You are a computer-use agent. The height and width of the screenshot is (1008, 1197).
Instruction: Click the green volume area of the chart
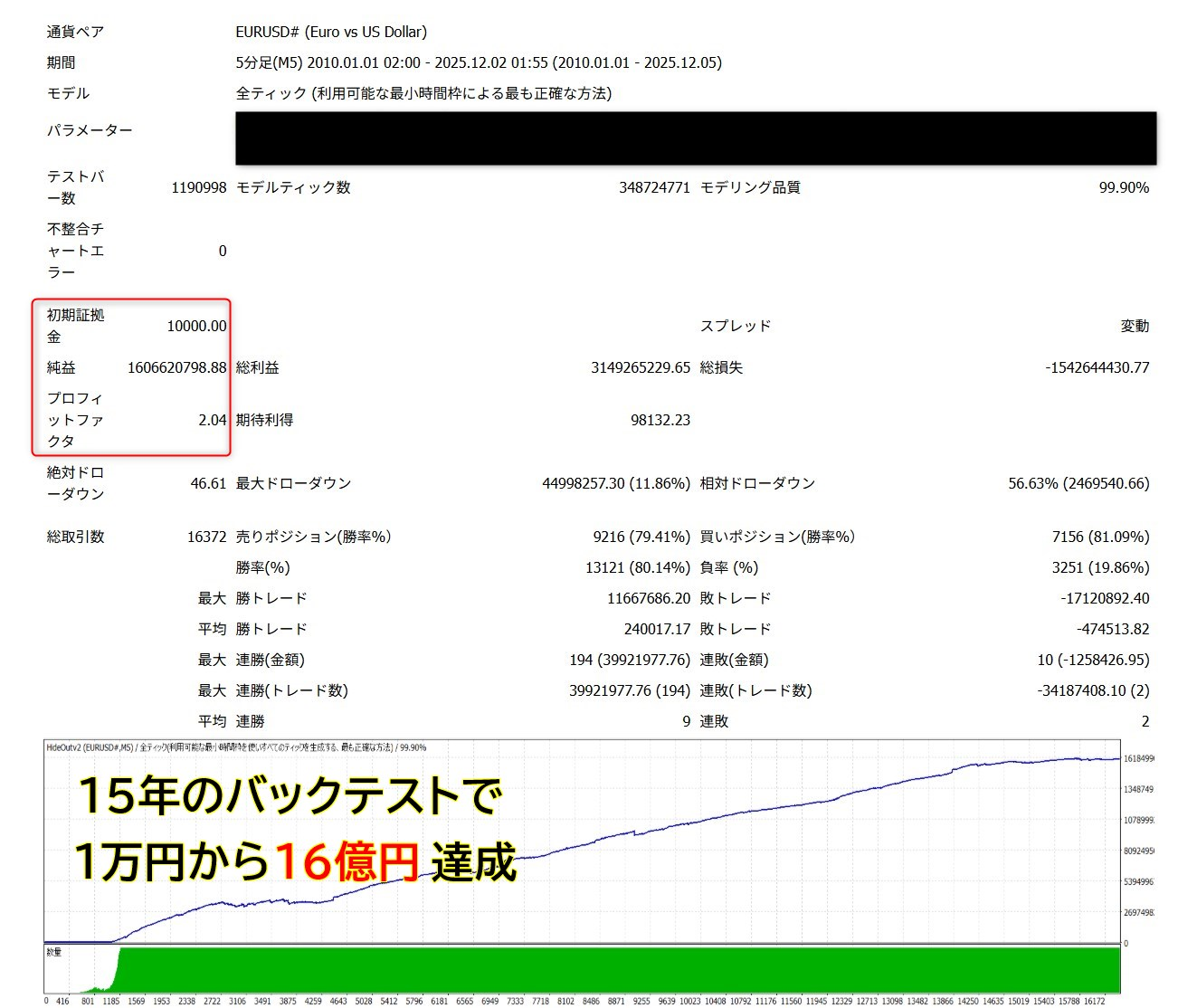point(615,969)
